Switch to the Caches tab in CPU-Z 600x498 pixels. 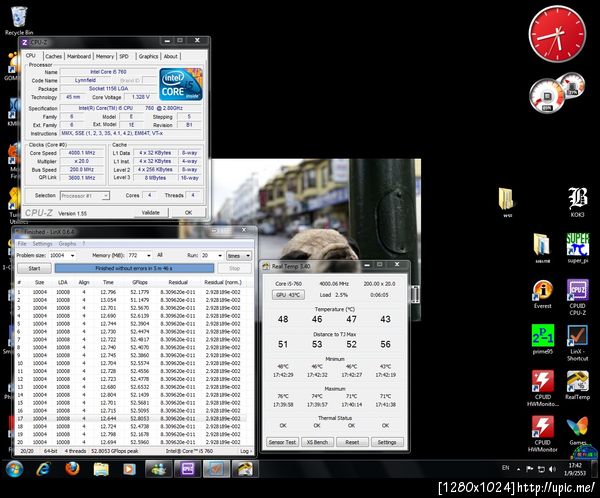(x=54, y=56)
